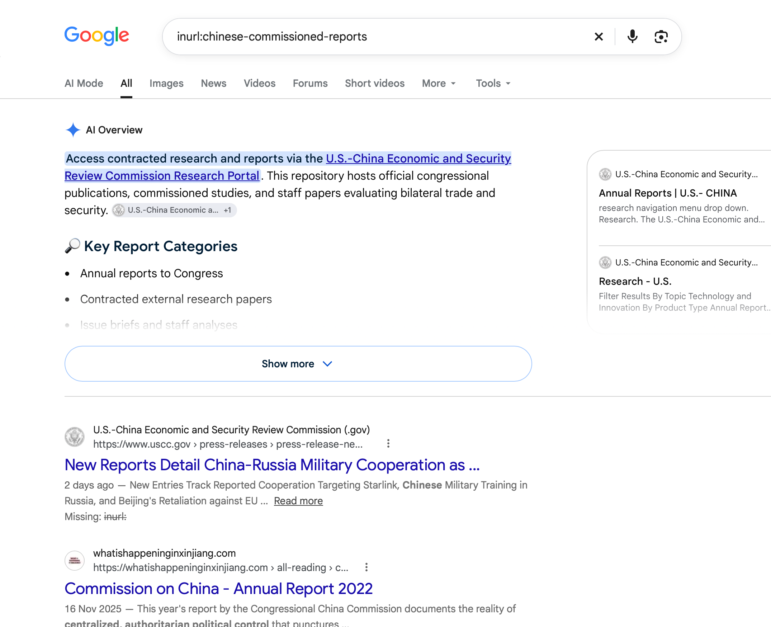Click uscc.gov press-releases breadcrumb URL
This screenshot has height=627, width=771.
tap(228, 444)
